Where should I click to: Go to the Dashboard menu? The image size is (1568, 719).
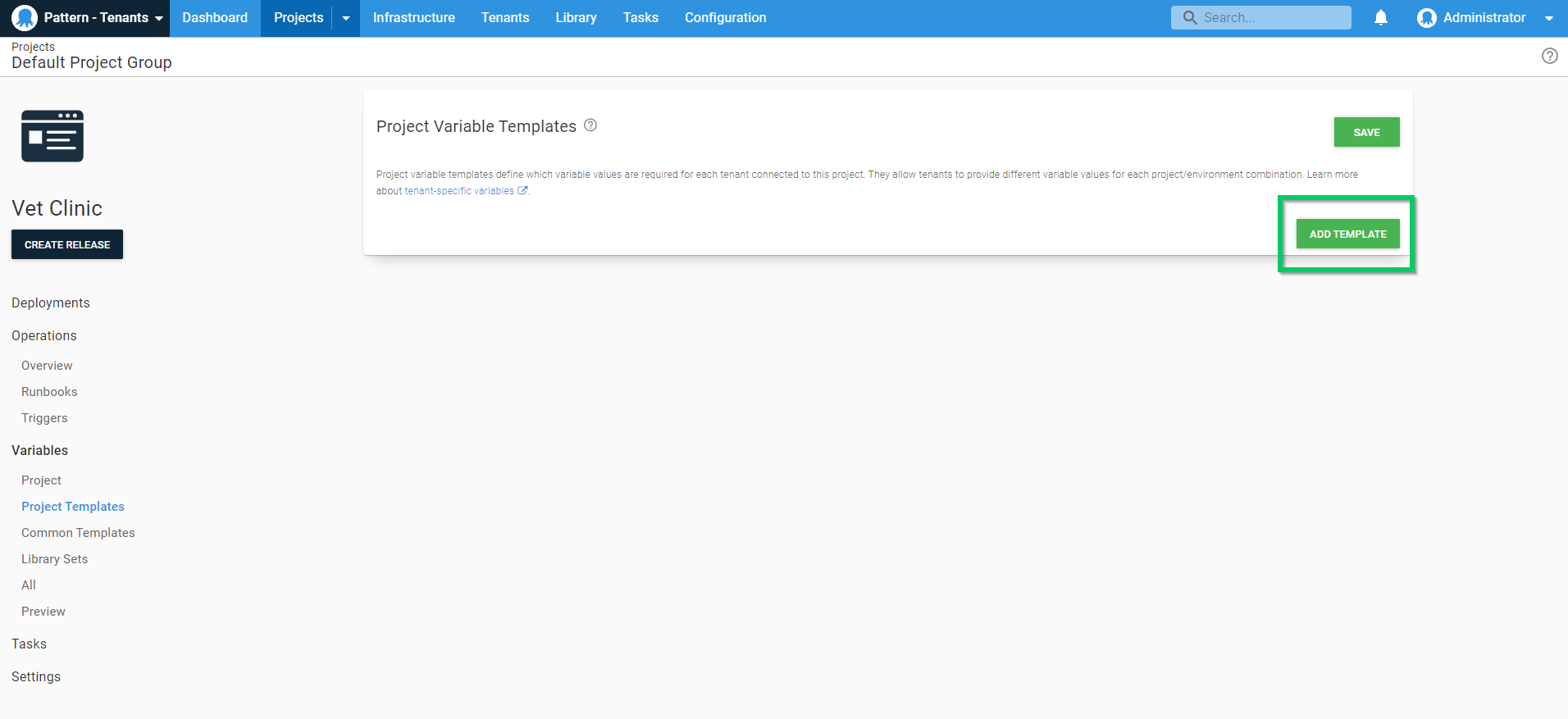click(215, 18)
